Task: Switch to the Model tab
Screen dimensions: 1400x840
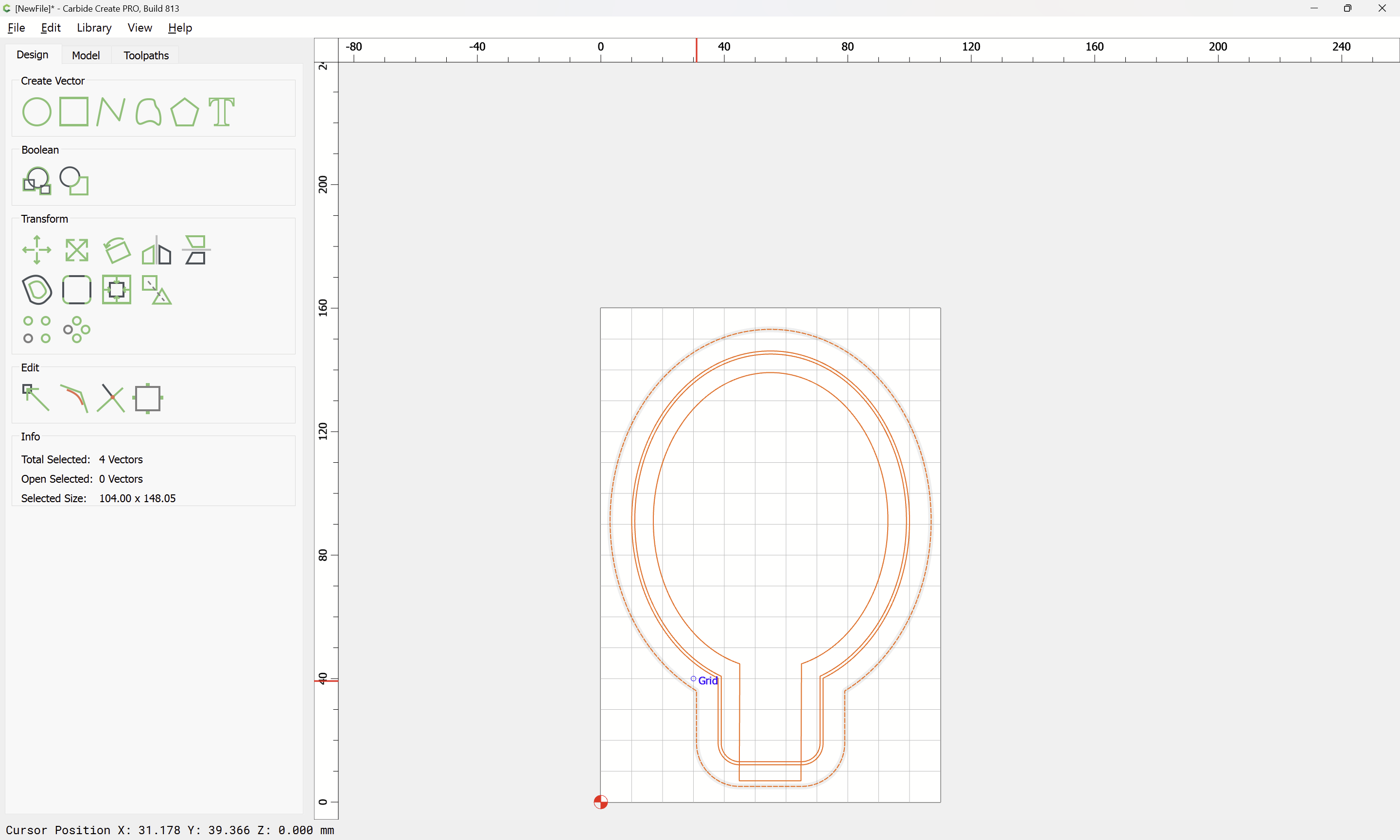Action: [x=86, y=55]
